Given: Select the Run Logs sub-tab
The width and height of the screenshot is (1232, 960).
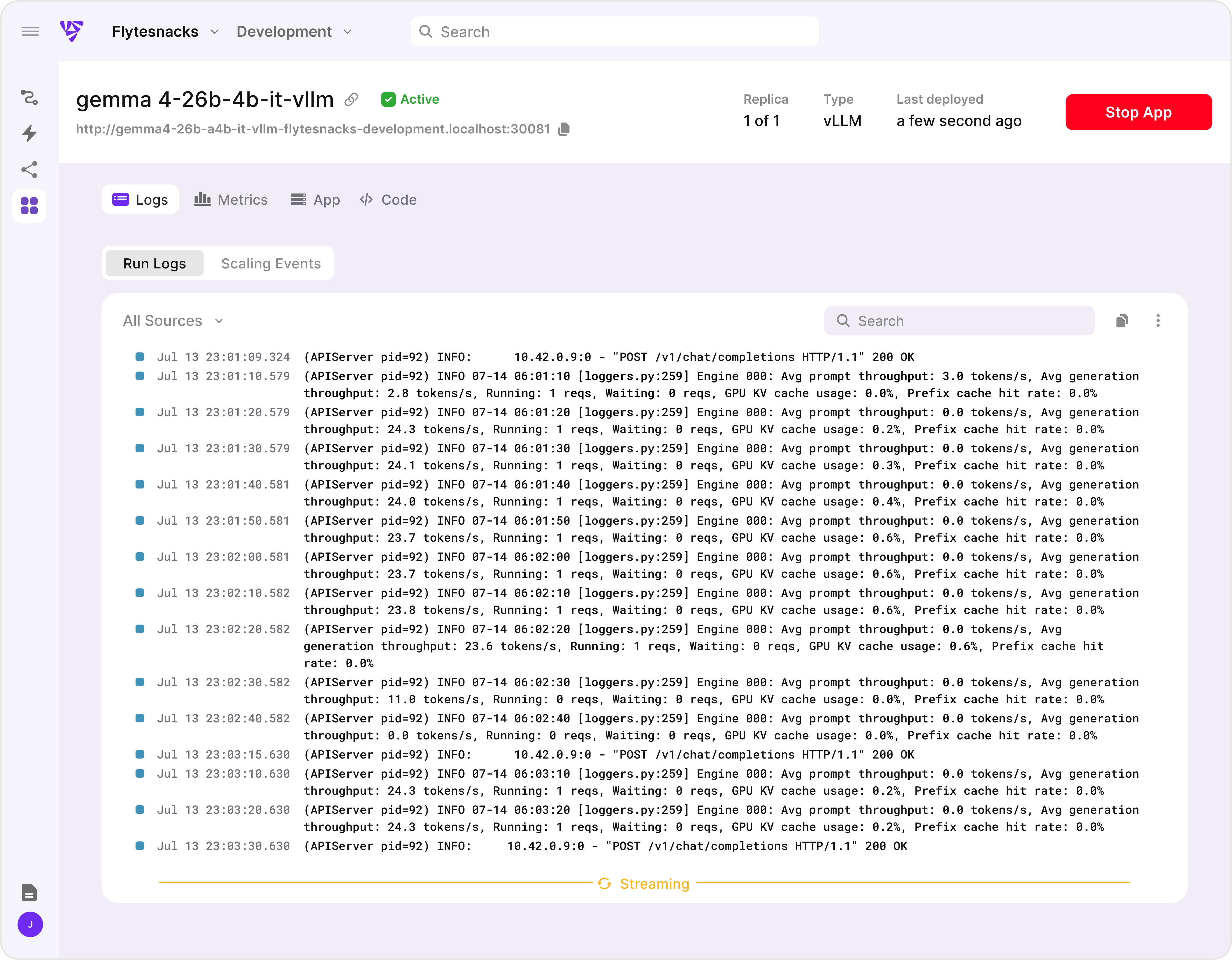Looking at the screenshot, I should [155, 263].
